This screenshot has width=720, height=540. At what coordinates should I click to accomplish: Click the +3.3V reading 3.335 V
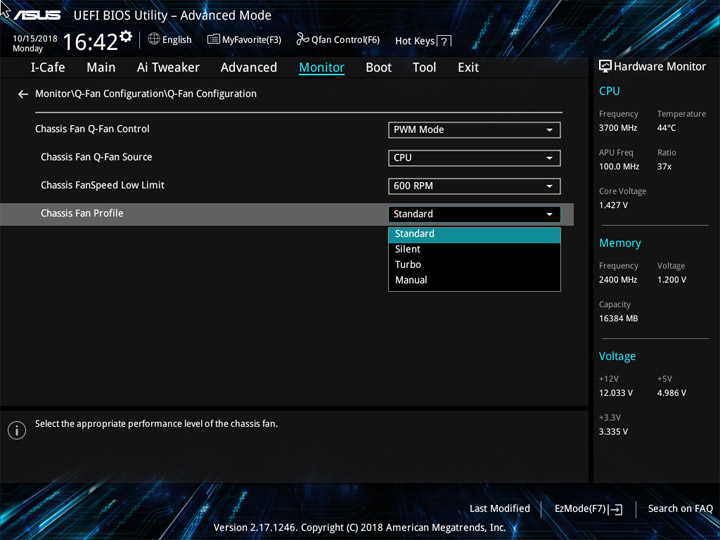[x=613, y=432]
